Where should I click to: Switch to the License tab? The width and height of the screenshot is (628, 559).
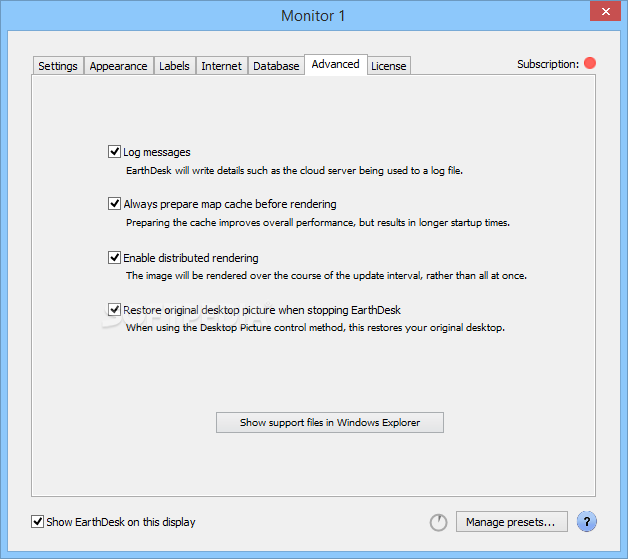pos(389,66)
